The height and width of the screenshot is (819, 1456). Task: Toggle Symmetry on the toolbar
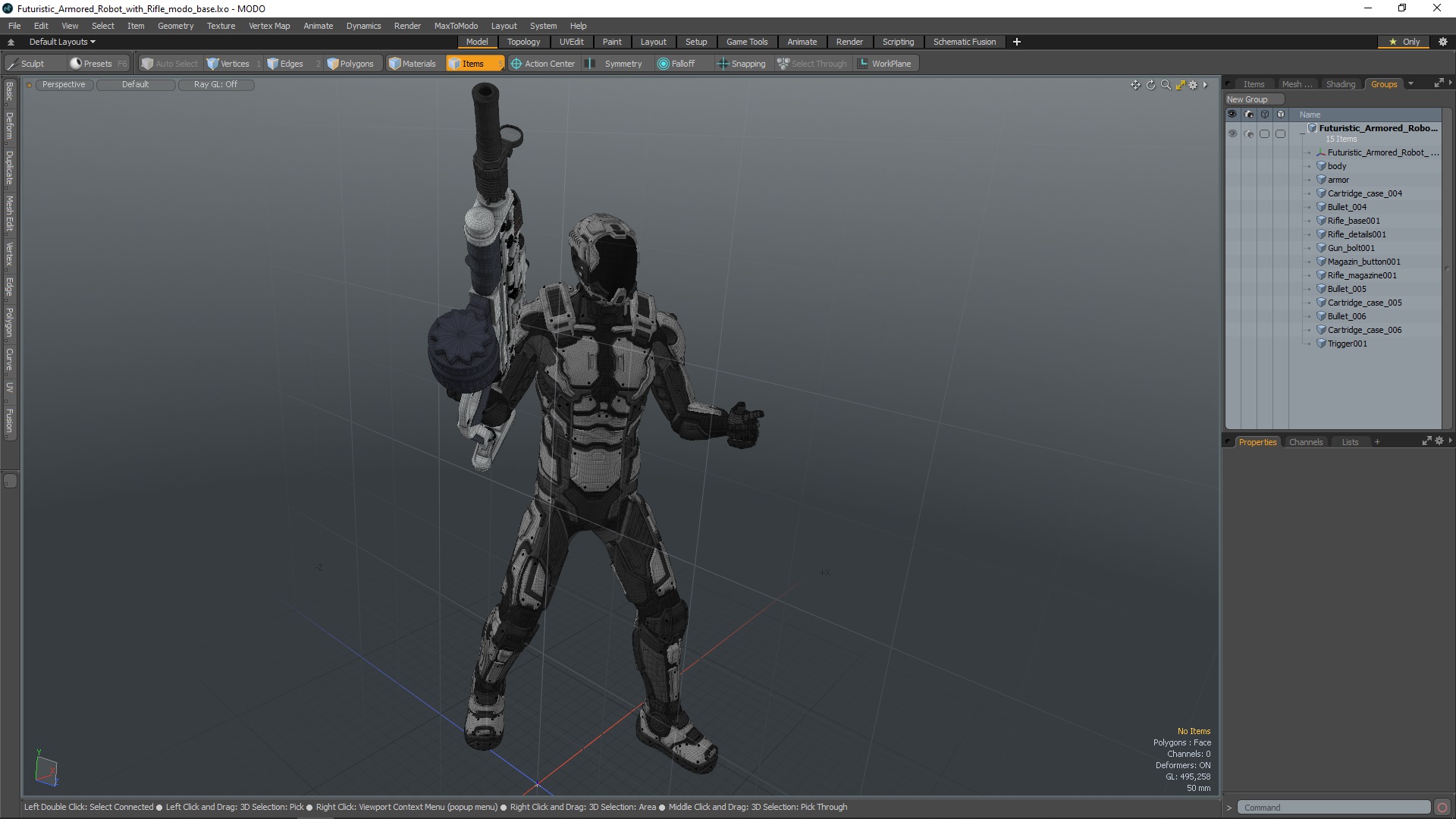[x=616, y=64]
